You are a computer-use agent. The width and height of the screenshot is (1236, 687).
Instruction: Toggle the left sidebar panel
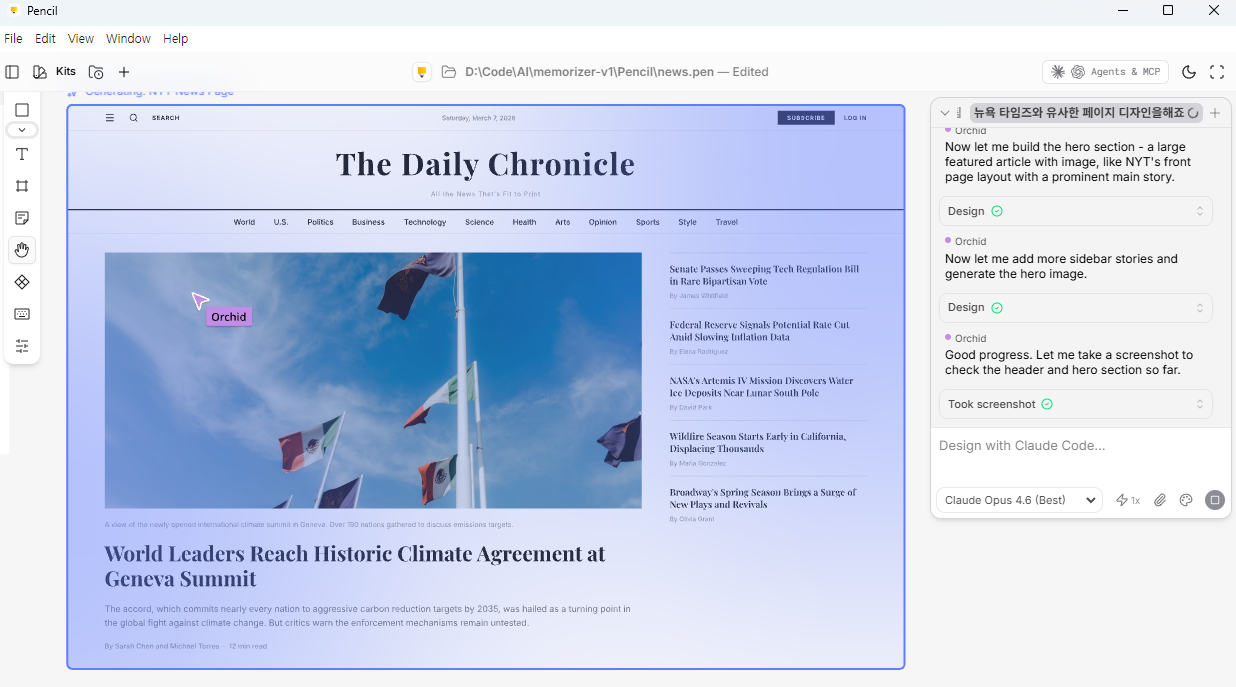12,72
